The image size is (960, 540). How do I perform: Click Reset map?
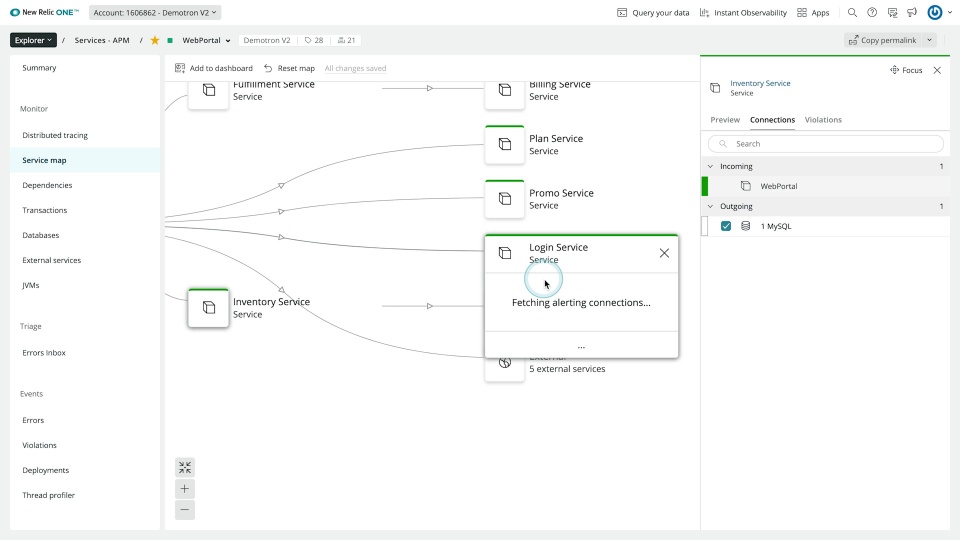coord(290,69)
